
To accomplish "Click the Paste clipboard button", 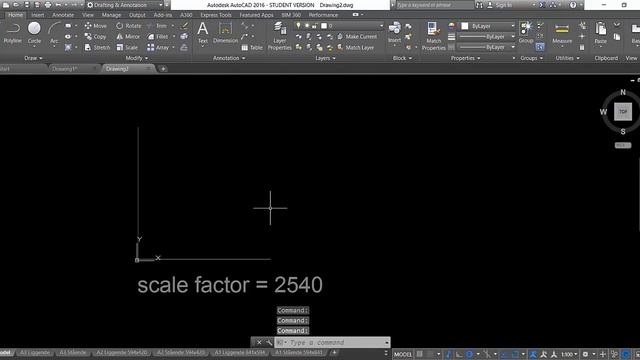I will pos(600,33).
